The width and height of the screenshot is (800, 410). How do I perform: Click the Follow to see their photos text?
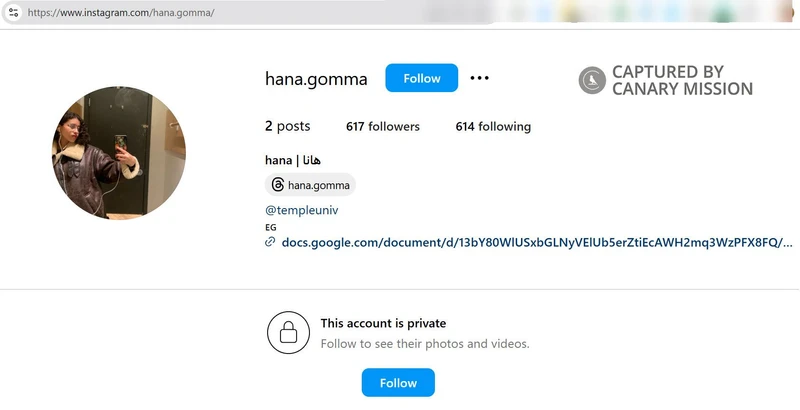coord(424,344)
